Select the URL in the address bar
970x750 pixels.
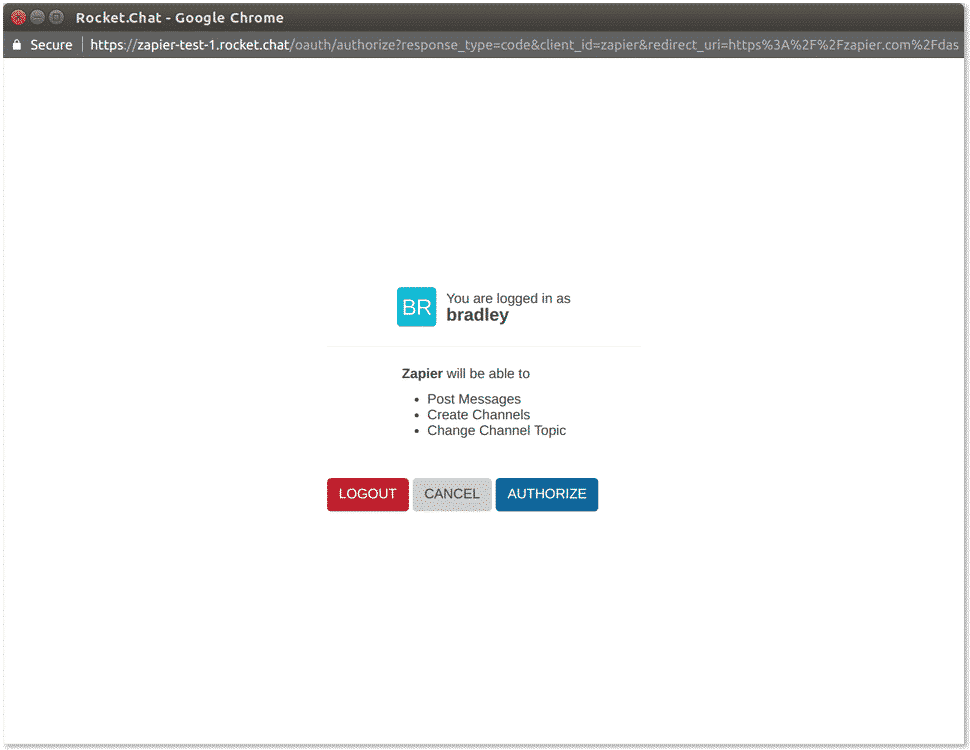click(x=524, y=45)
